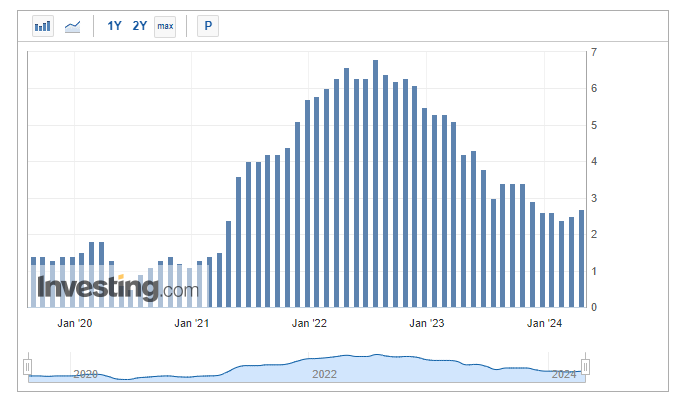Click the P button in the toolbar
Image resolution: width=675 pixels, height=397 pixels.
(x=208, y=26)
